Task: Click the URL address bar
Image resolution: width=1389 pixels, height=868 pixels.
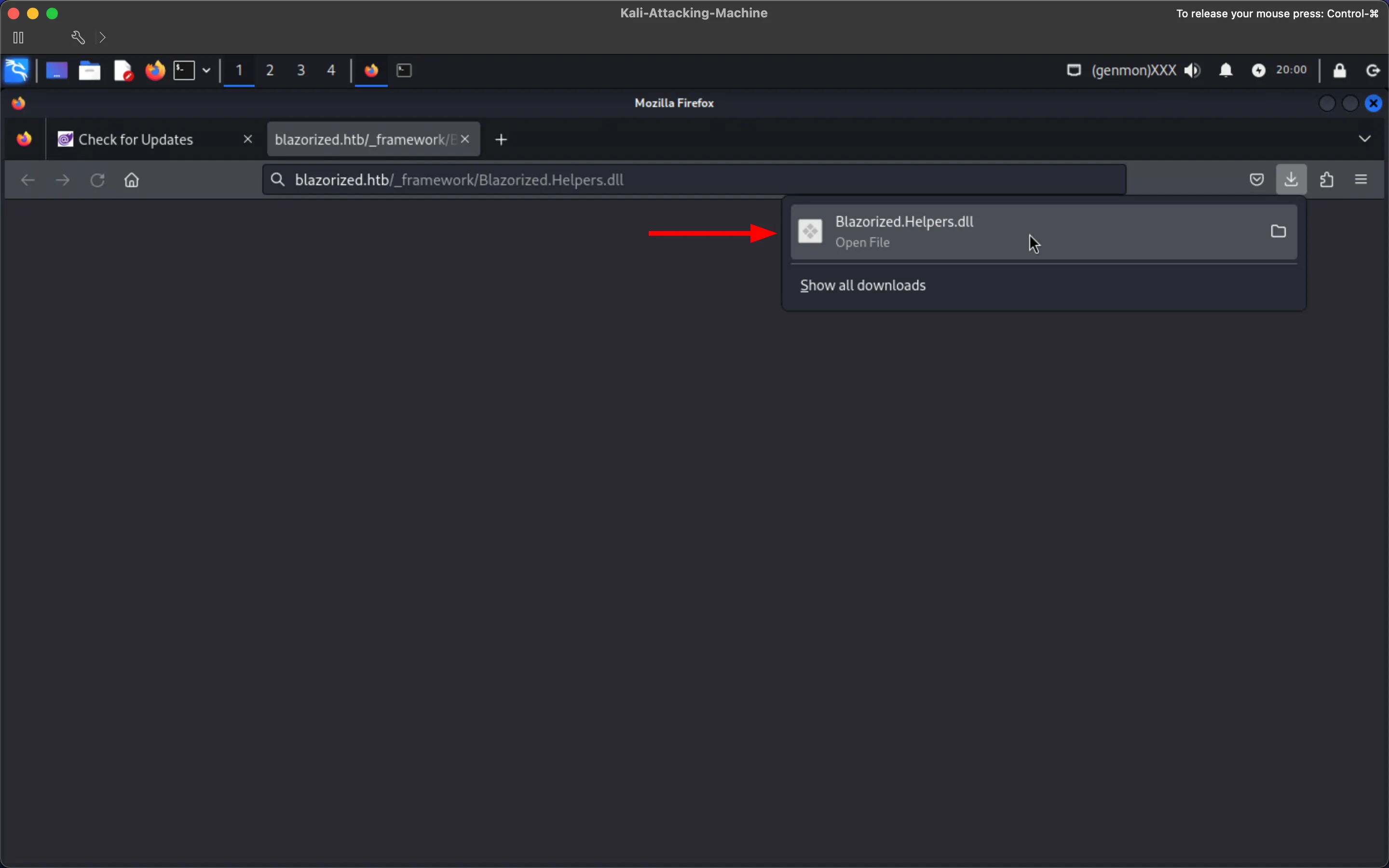Action: 694,180
